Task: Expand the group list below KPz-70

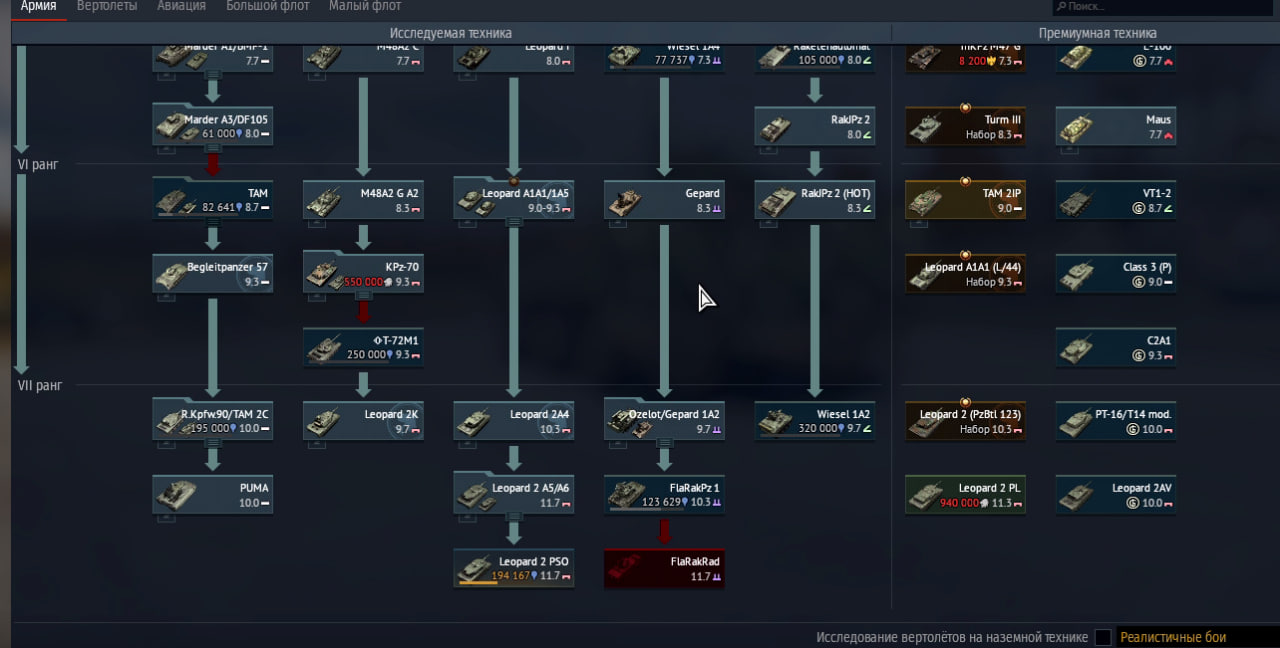Action: (x=363, y=296)
